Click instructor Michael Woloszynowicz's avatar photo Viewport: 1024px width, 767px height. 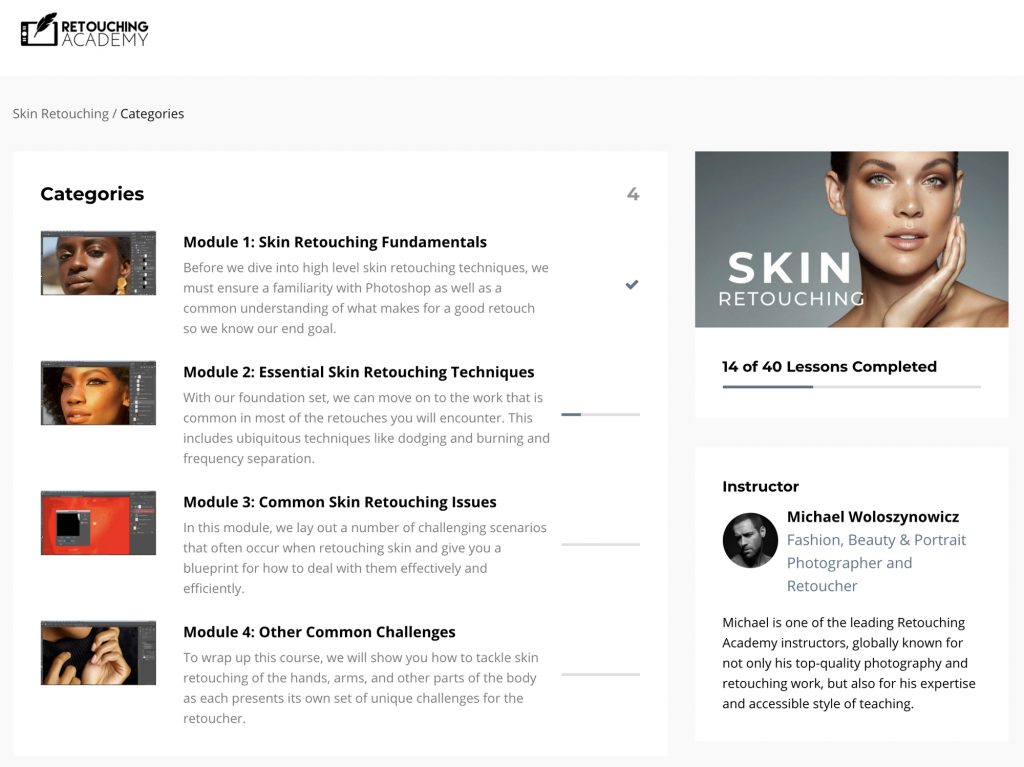[x=750, y=541]
